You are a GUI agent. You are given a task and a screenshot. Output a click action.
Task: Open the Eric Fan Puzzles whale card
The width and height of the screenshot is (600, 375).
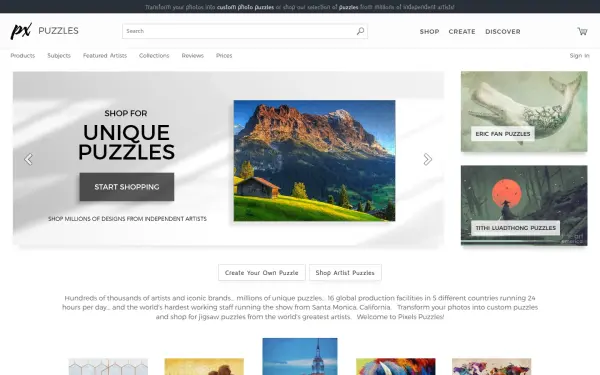(524, 111)
